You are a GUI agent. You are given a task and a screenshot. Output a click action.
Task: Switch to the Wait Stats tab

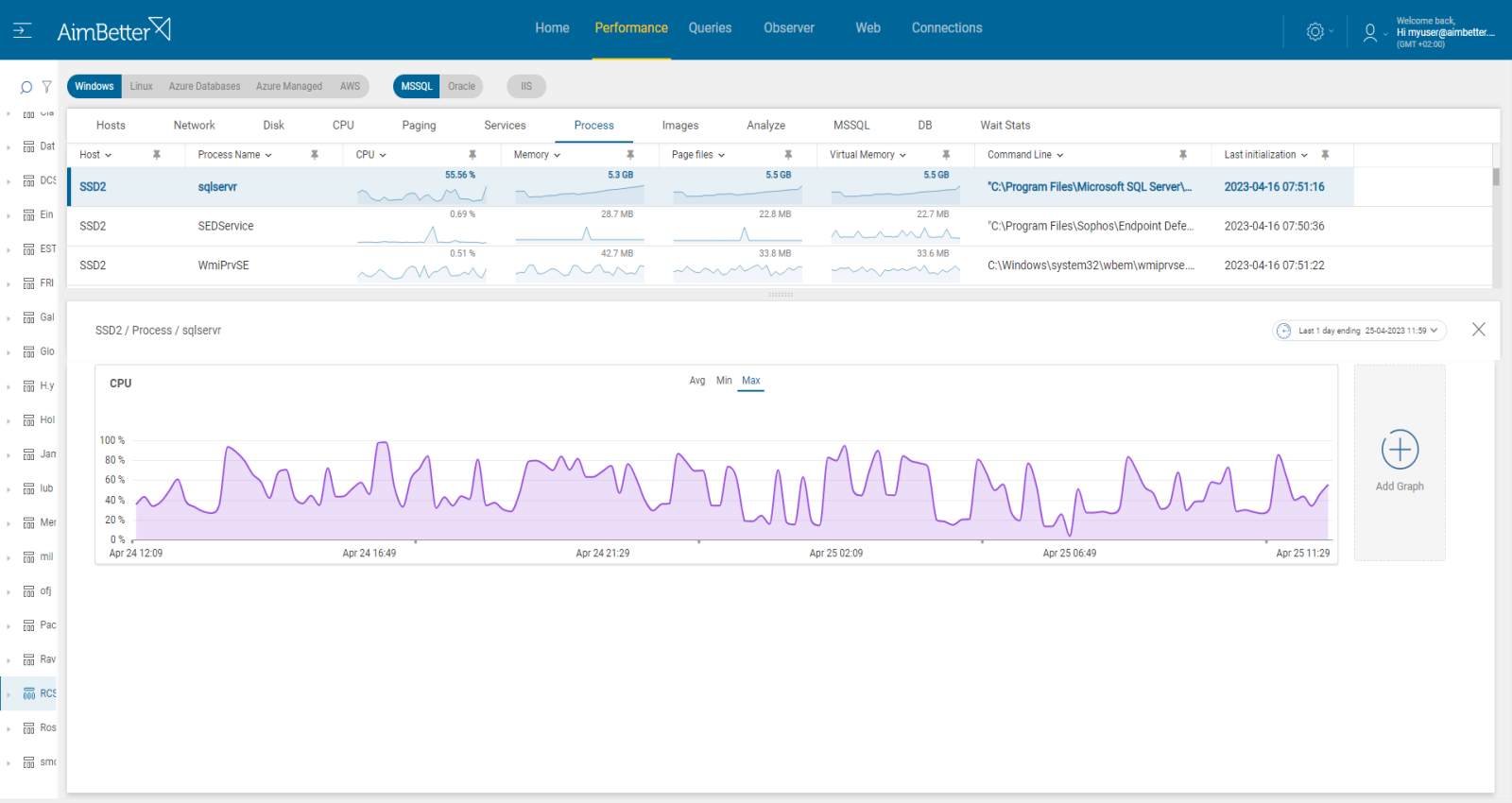pyautogui.click(x=1005, y=126)
